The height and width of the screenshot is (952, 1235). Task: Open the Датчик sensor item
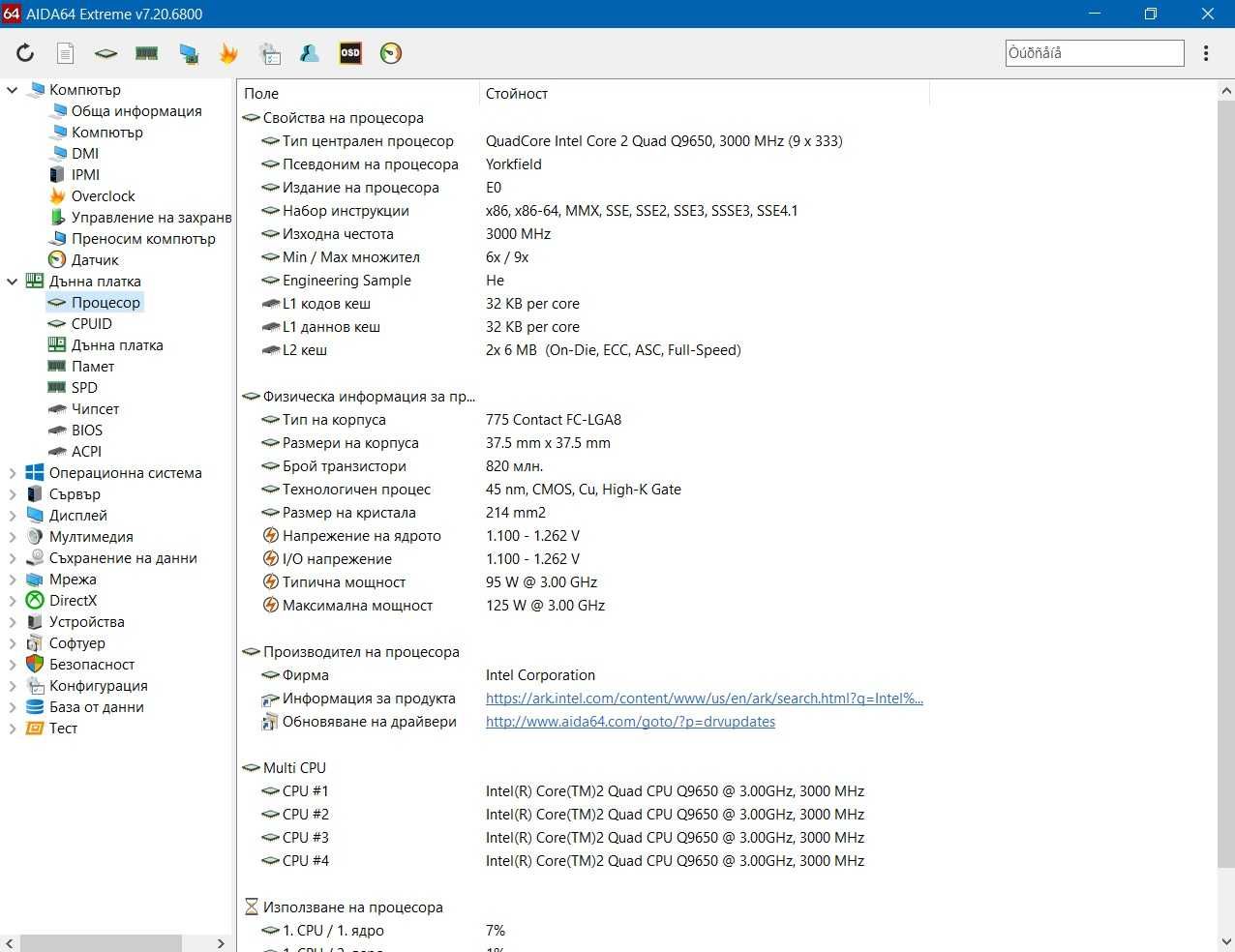[95, 260]
